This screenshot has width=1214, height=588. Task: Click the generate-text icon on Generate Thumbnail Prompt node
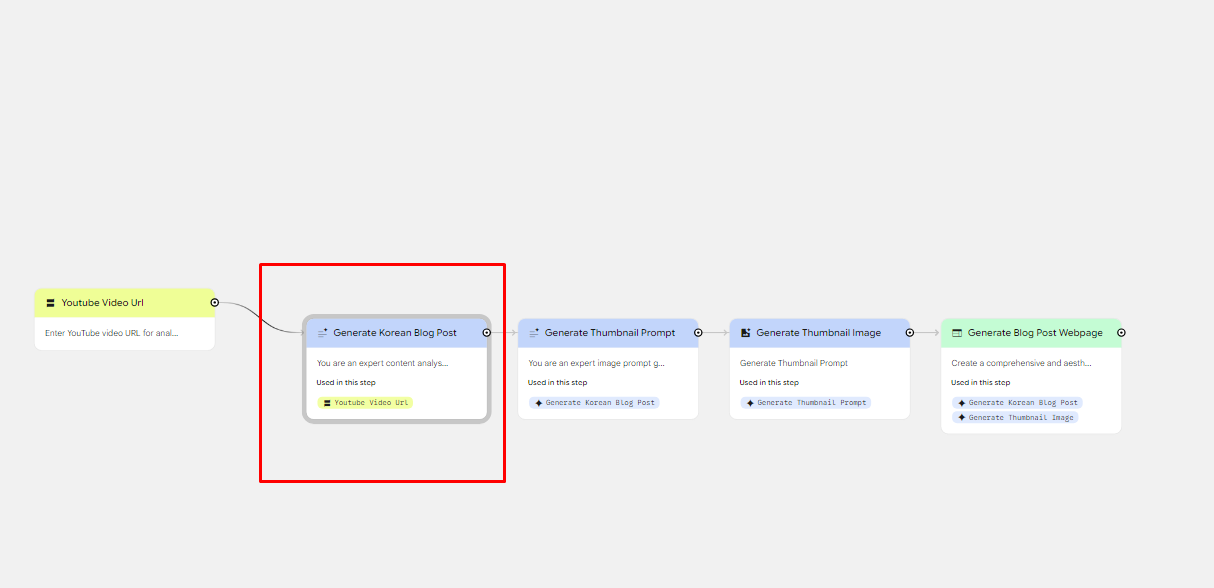coord(534,333)
